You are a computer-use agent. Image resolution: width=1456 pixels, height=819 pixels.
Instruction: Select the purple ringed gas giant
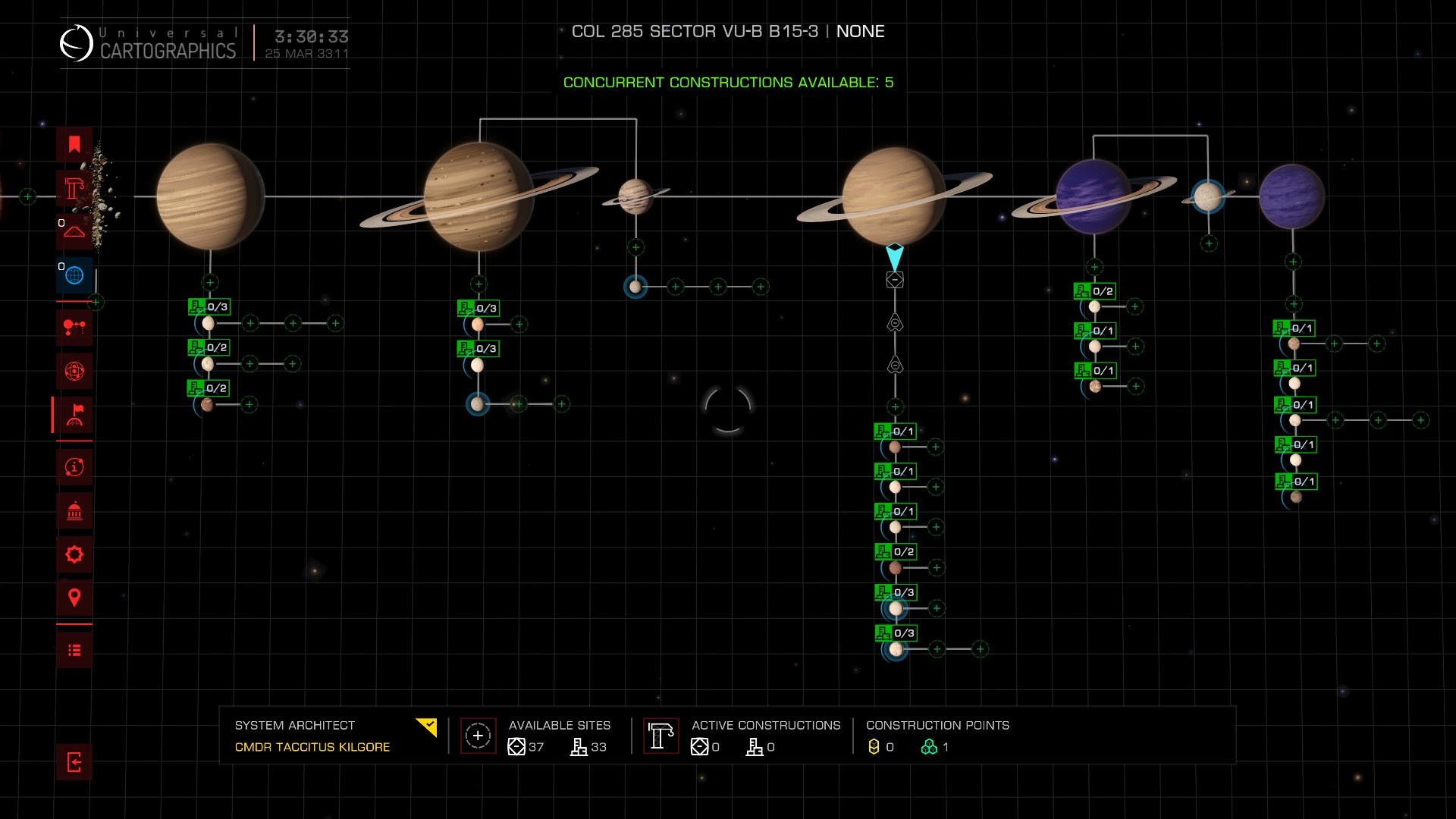point(1094,196)
